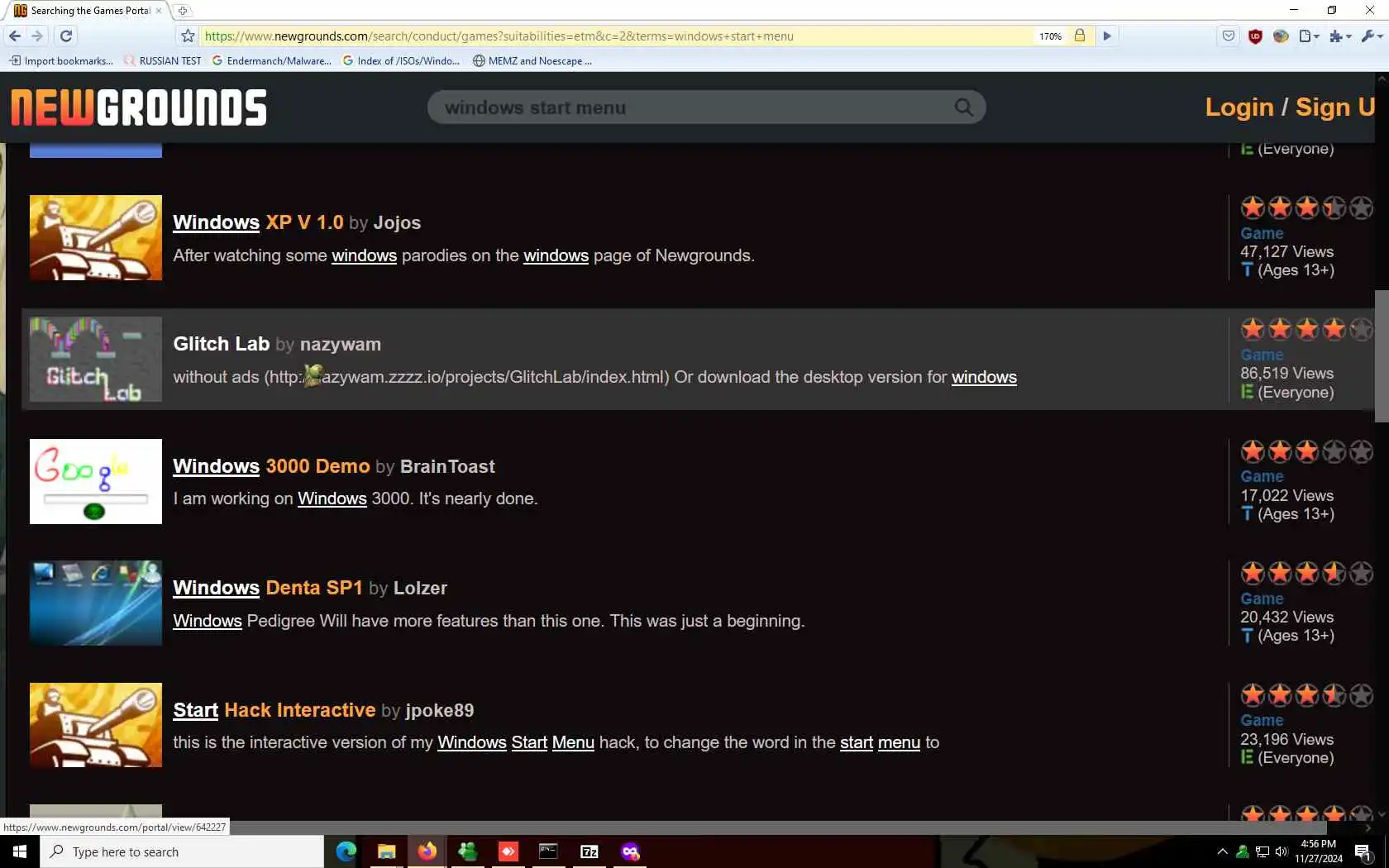
Task: Click the Windows 3000 Demo thumbnail
Action: point(96,482)
